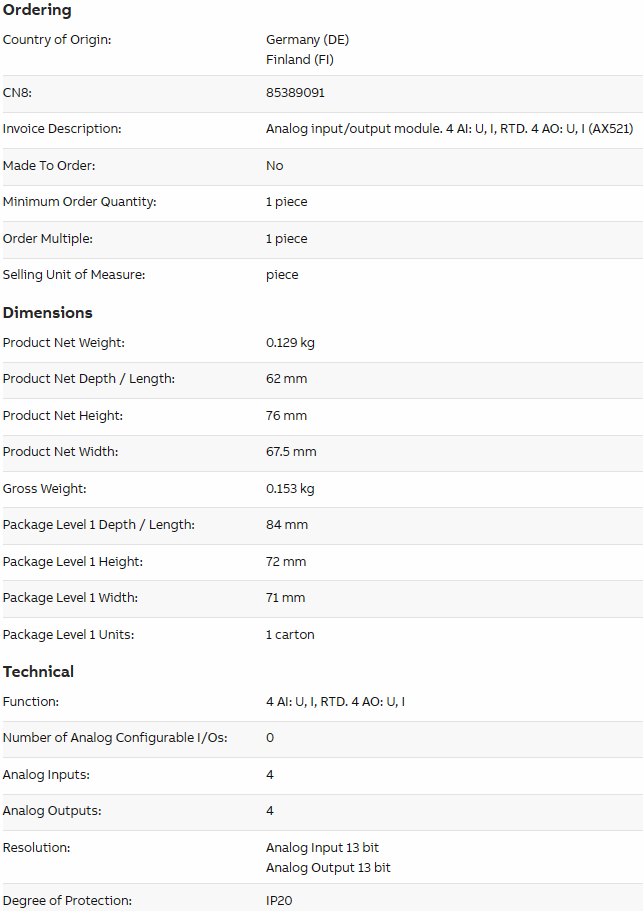Click the Invoice Description text with AX521
The width and height of the screenshot is (643, 911).
[450, 129]
